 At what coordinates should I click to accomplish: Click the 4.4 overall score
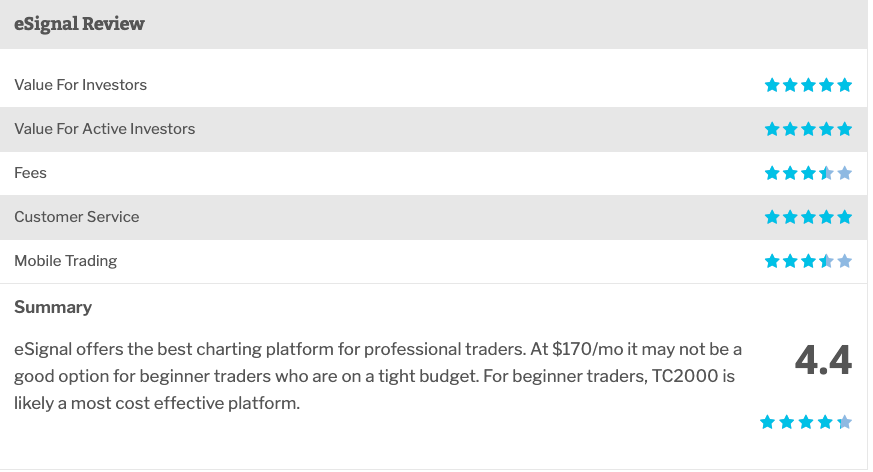[x=823, y=360]
